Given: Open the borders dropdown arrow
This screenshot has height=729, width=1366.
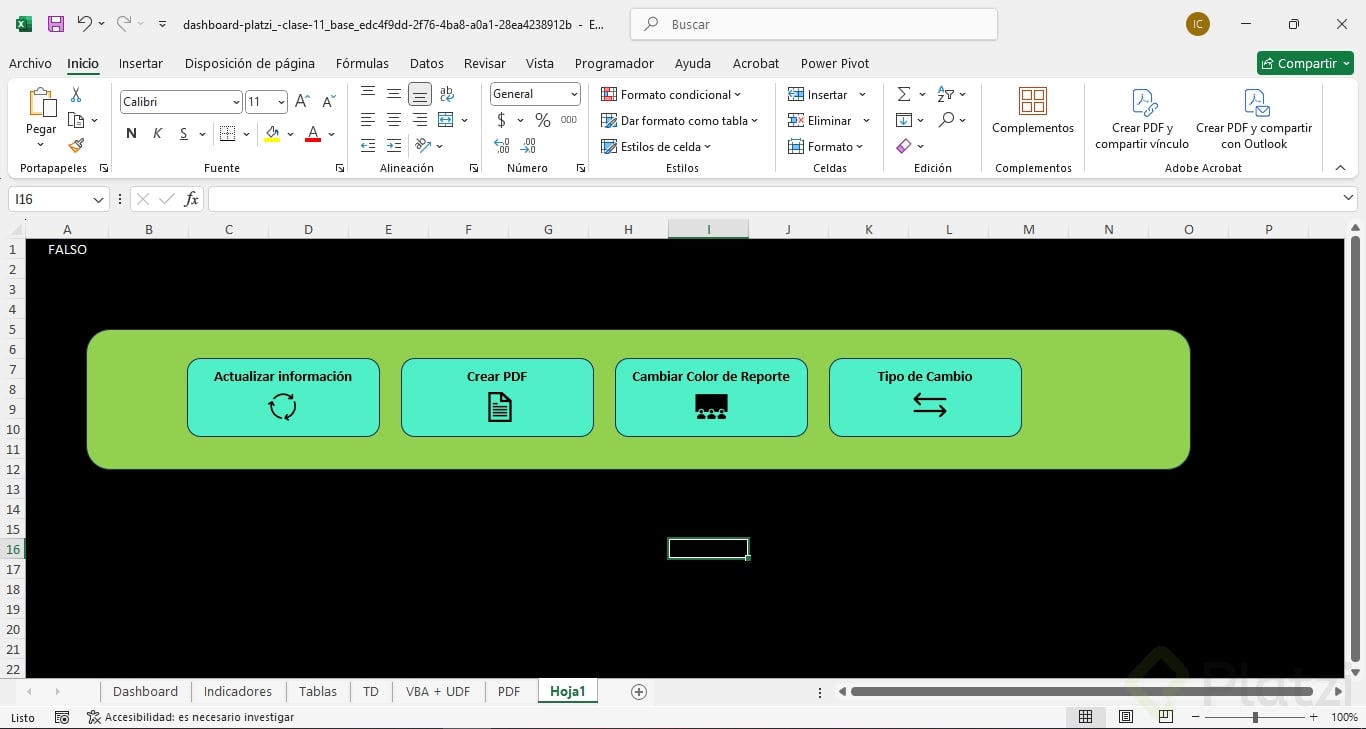Looking at the screenshot, I should pos(246,134).
